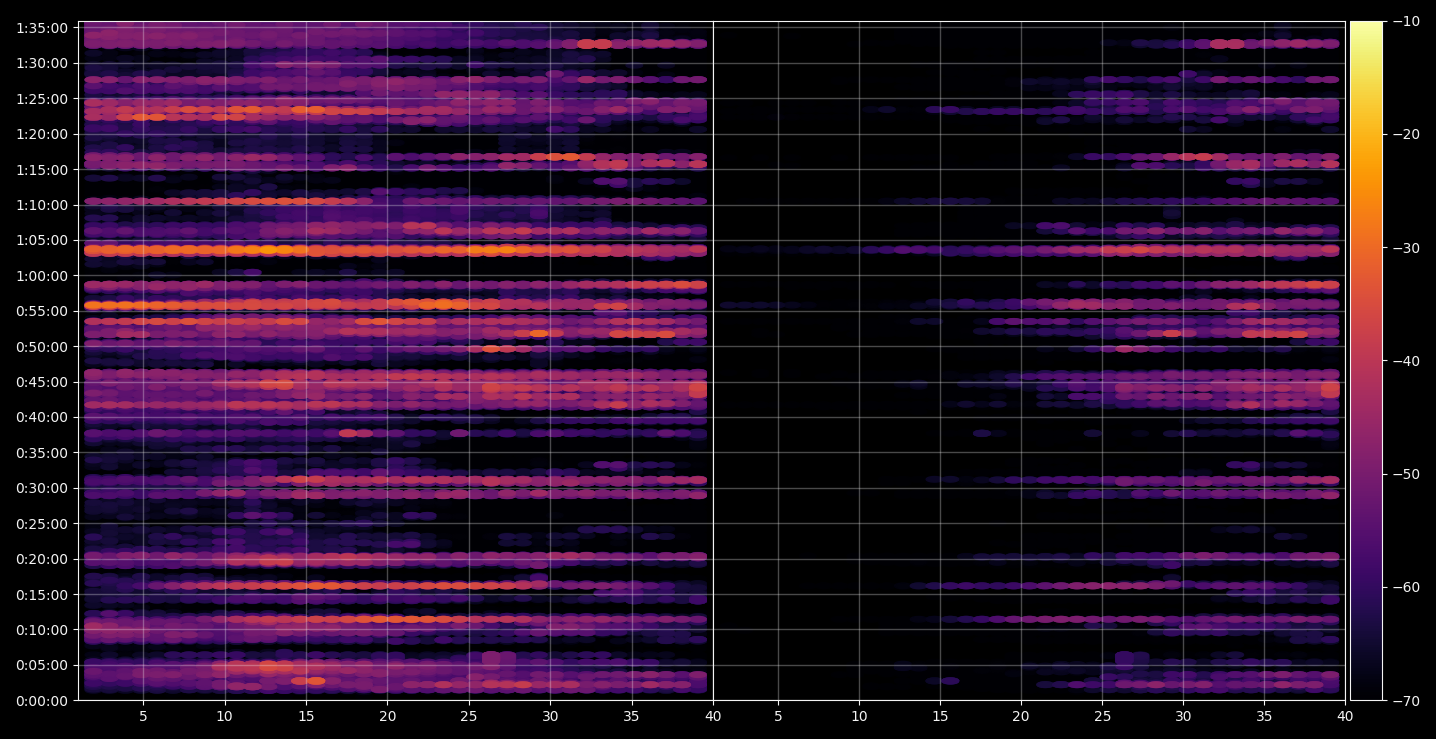Click the 0:05:00 y-axis tick label
Image resolution: width=1436 pixels, height=739 pixels.
pos(42,665)
